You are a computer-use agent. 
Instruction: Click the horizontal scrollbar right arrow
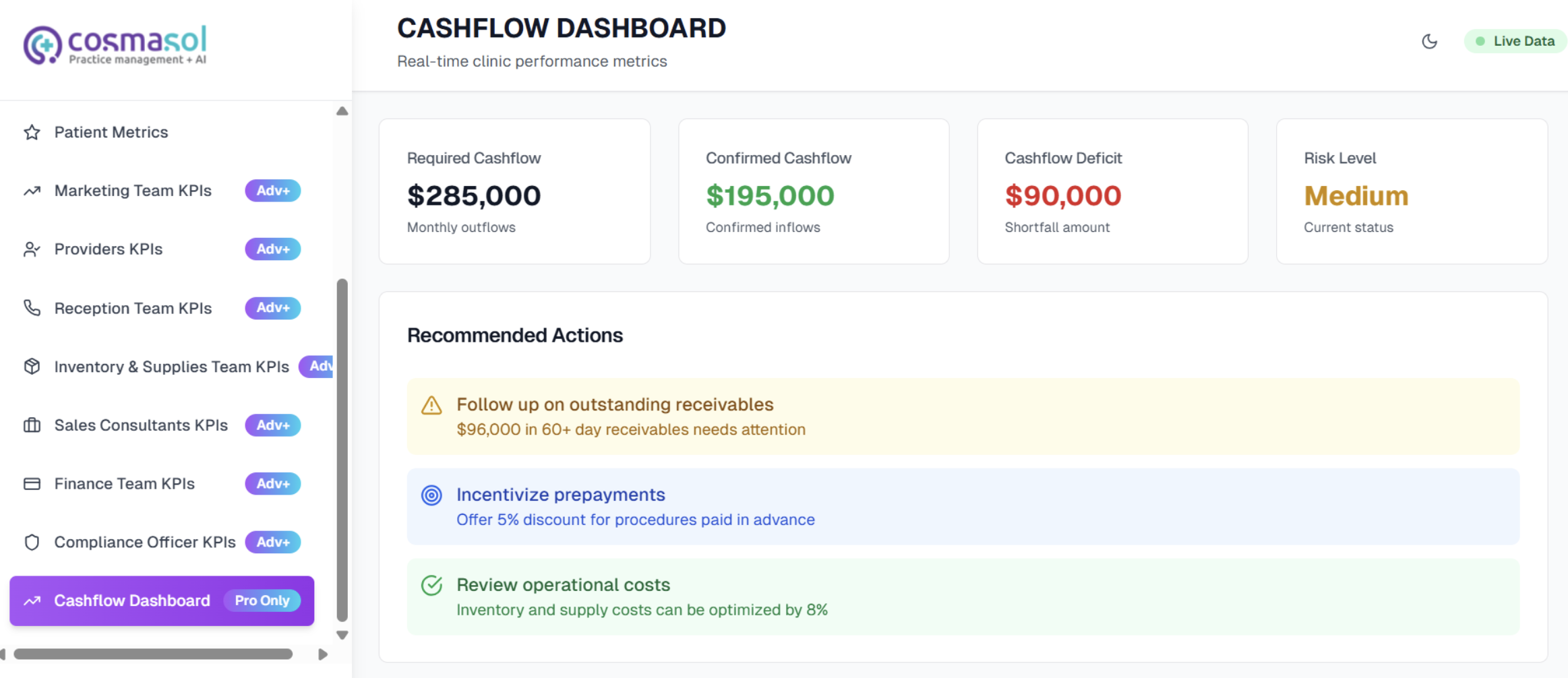(x=323, y=654)
